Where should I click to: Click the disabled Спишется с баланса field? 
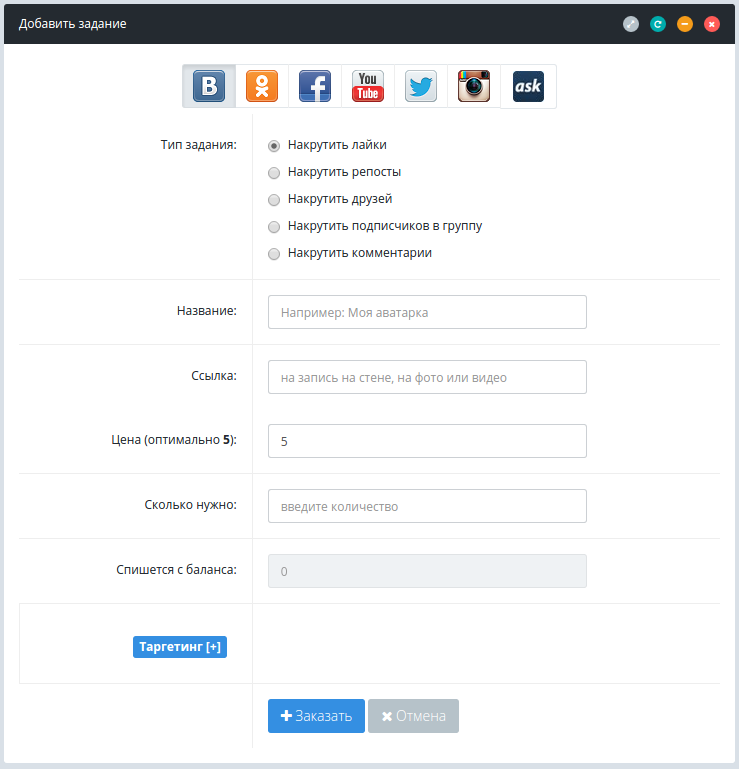pyautogui.click(x=427, y=571)
